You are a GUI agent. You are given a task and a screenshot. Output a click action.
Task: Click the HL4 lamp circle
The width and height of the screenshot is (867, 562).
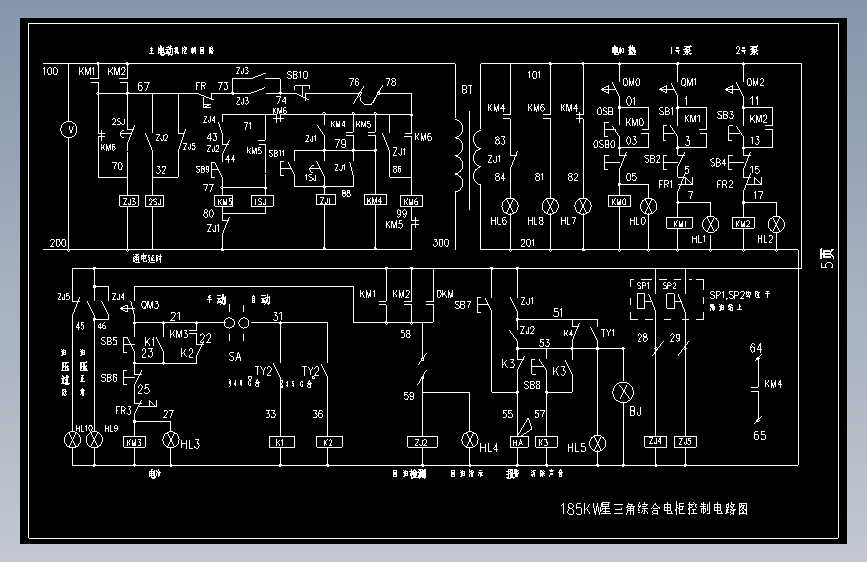[x=470, y=440]
